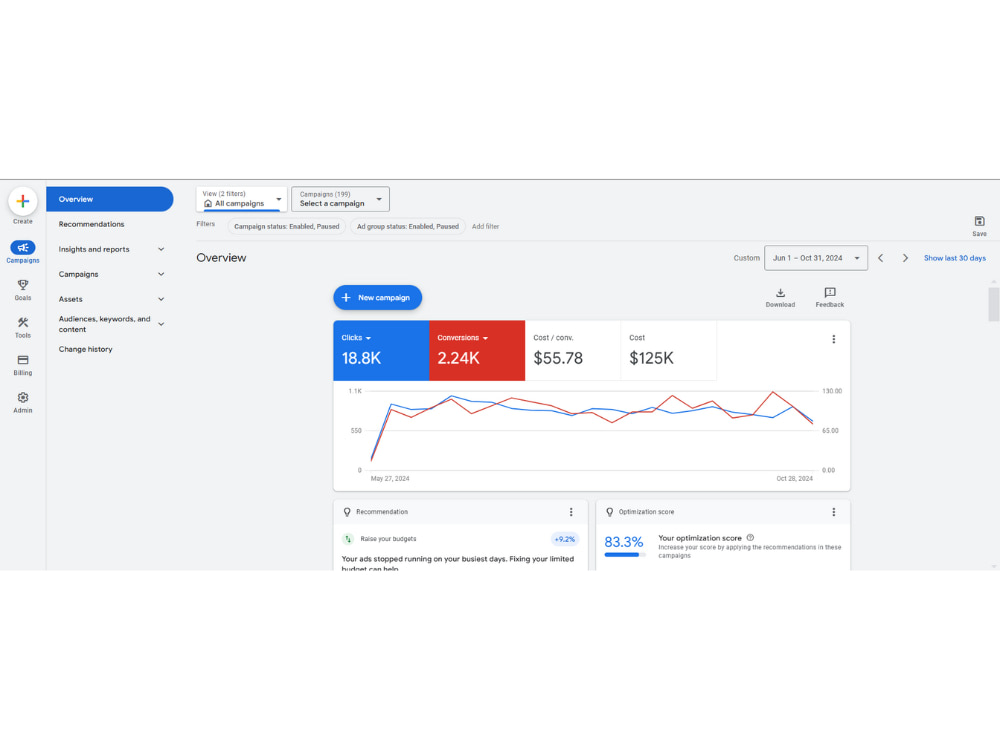Open Recommendation card three-dot menu
Image resolution: width=1000 pixels, height=750 pixels.
point(571,512)
